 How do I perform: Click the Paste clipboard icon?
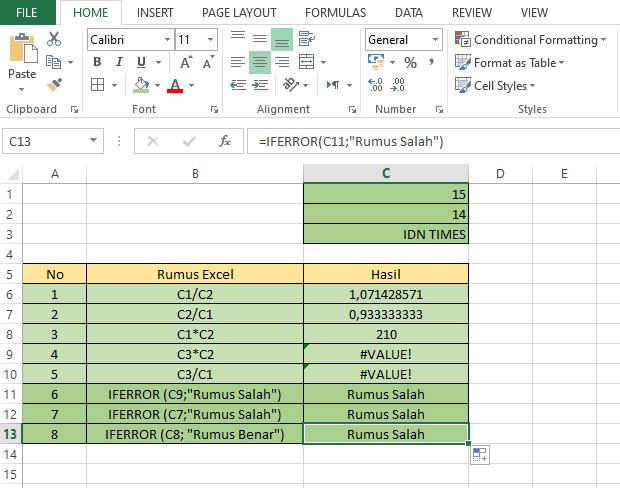[x=23, y=48]
